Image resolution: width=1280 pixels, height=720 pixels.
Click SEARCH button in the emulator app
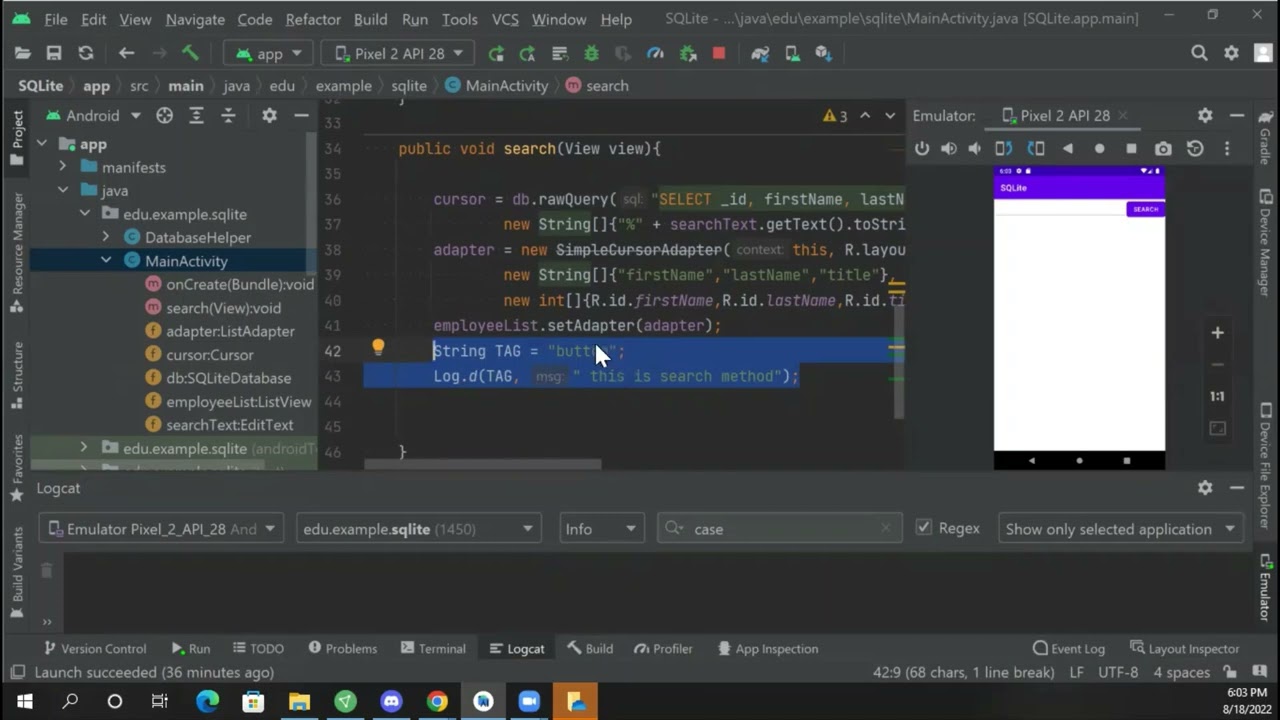coord(1145,209)
